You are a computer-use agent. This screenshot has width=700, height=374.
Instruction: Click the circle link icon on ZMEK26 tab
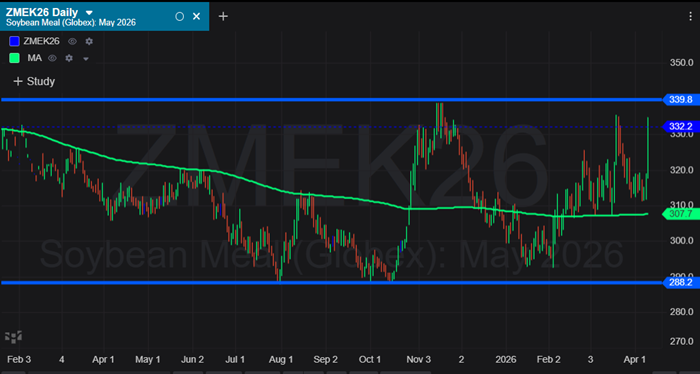[x=179, y=17]
